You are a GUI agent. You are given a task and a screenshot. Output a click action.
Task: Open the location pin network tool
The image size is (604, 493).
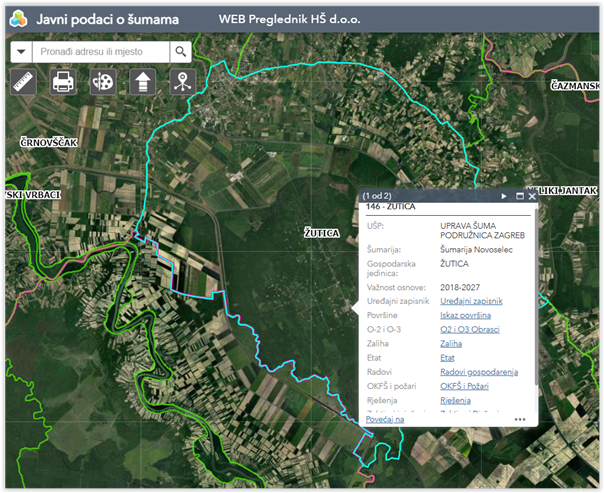coord(181,81)
